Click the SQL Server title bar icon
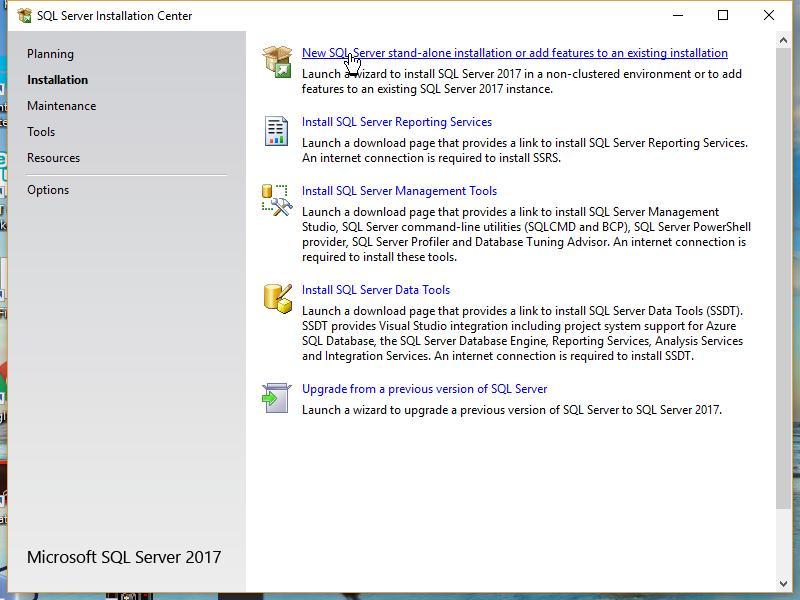This screenshot has width=800, height=600. tap(24, 15)
